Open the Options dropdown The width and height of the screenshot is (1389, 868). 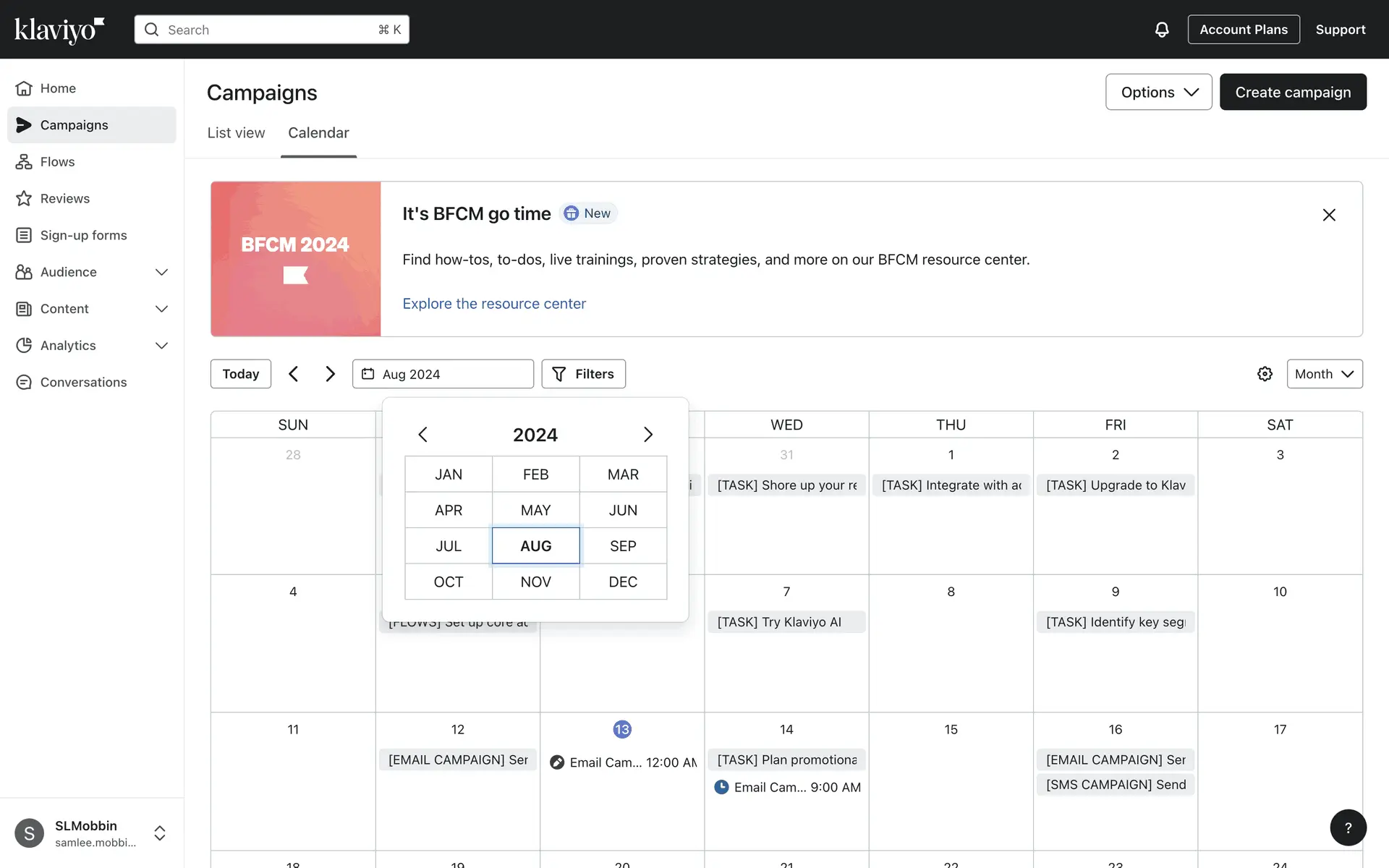click(1158, 92)
